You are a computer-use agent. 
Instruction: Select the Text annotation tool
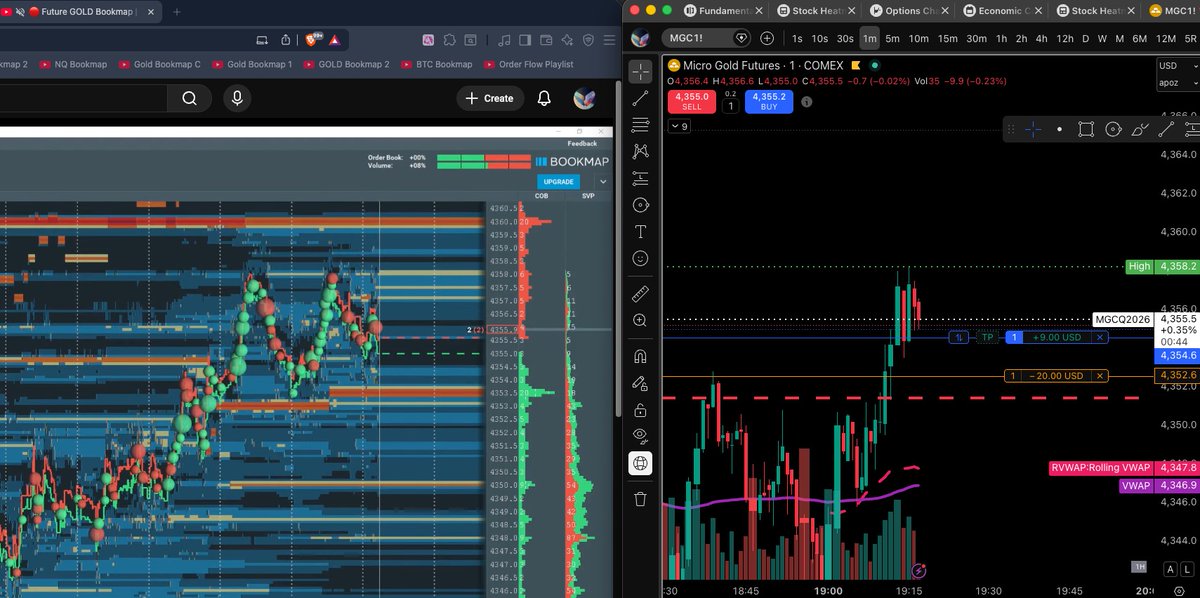point(641,231)
